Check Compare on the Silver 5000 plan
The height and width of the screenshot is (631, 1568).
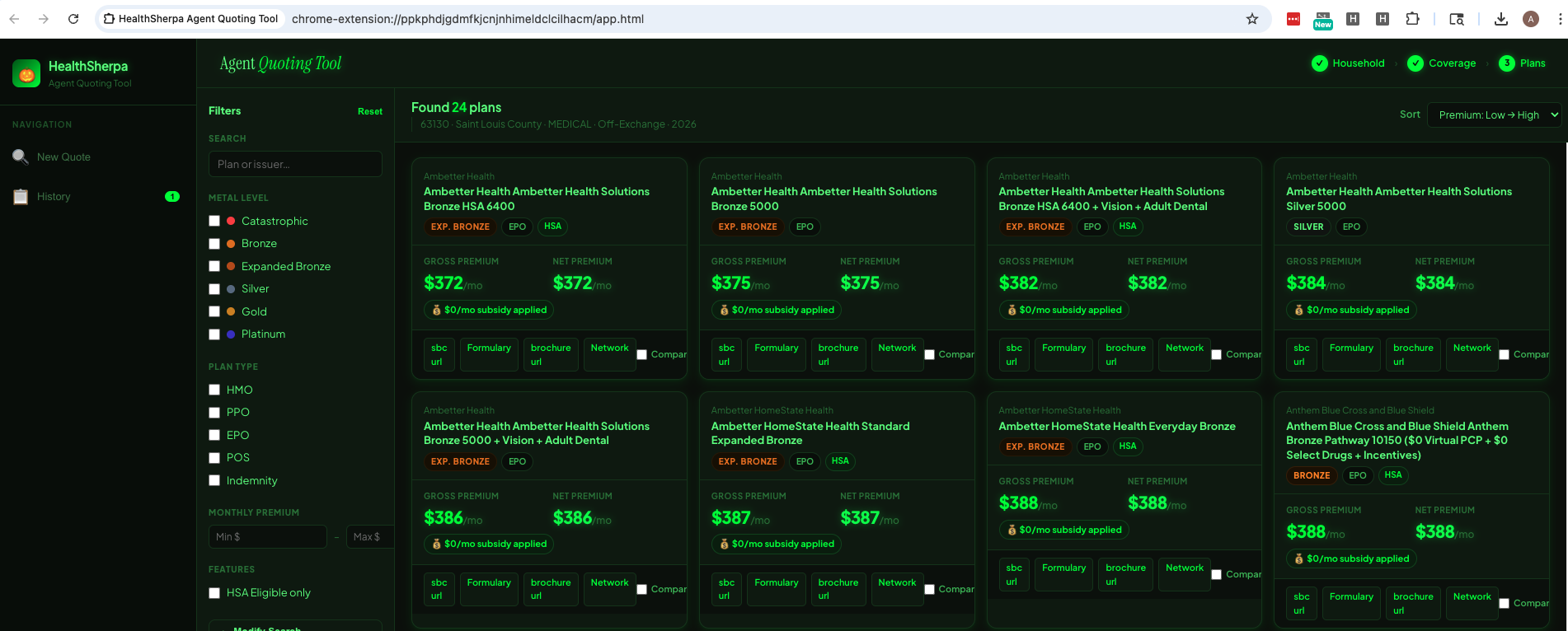[x=1505, y=355]
